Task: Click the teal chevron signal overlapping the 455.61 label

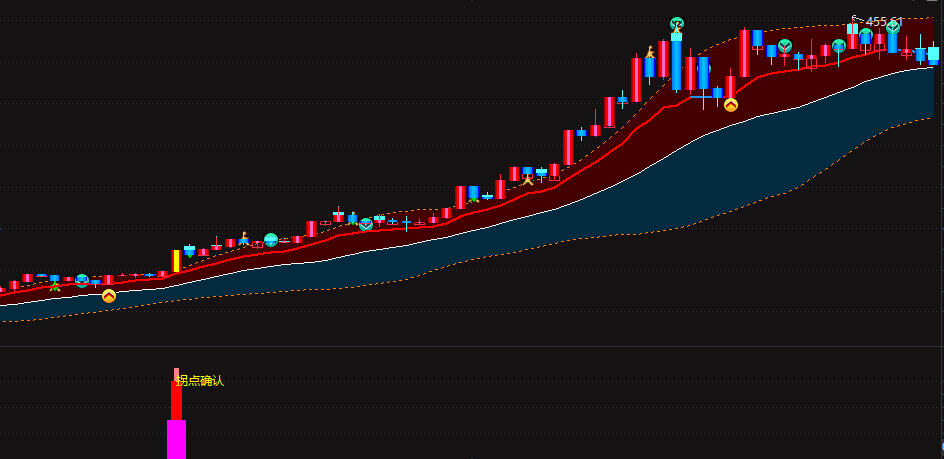Action: pyautogui.click(x=893, y=27)
